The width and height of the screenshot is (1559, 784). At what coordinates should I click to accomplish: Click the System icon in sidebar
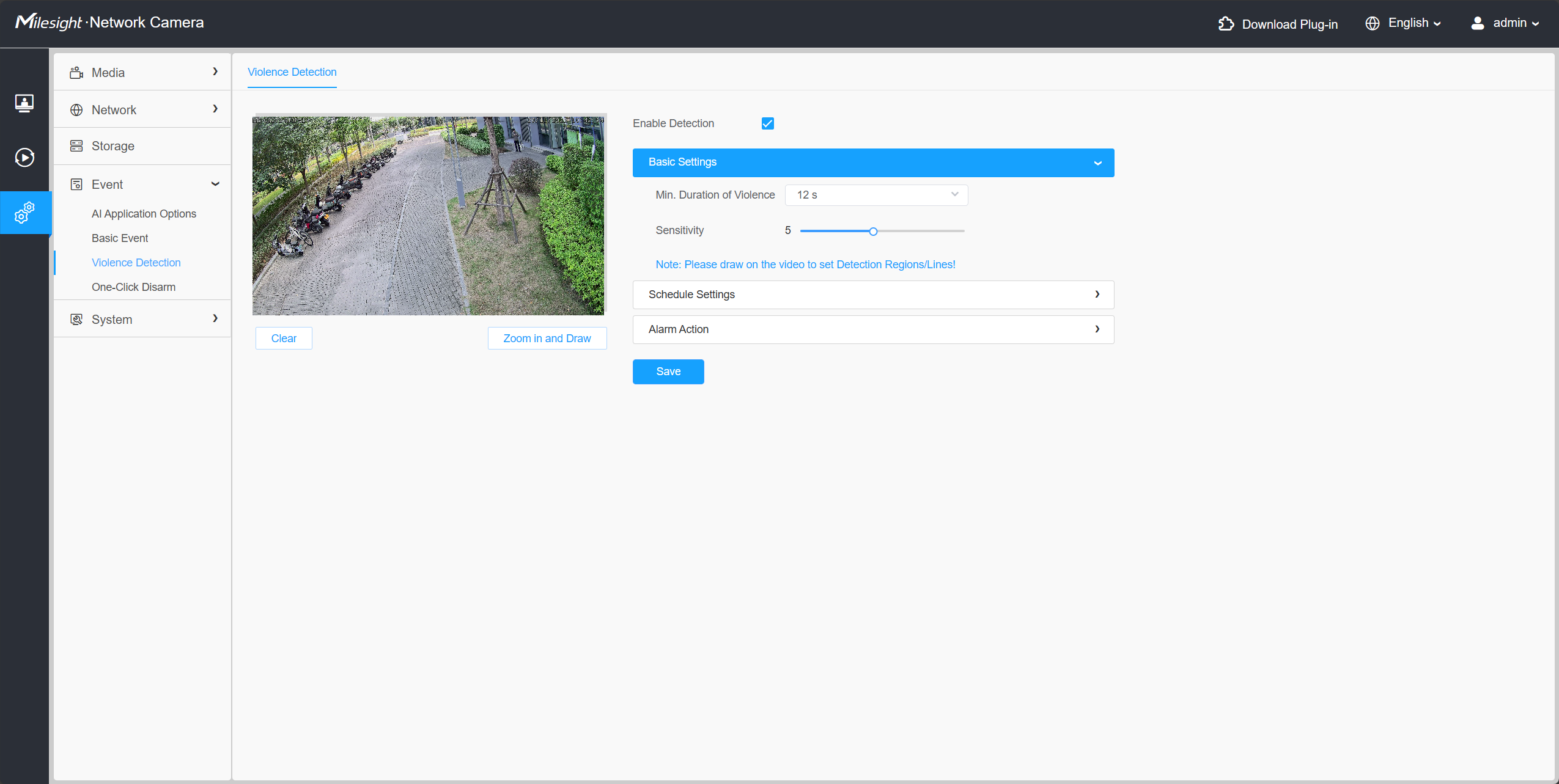click(76, 320)
